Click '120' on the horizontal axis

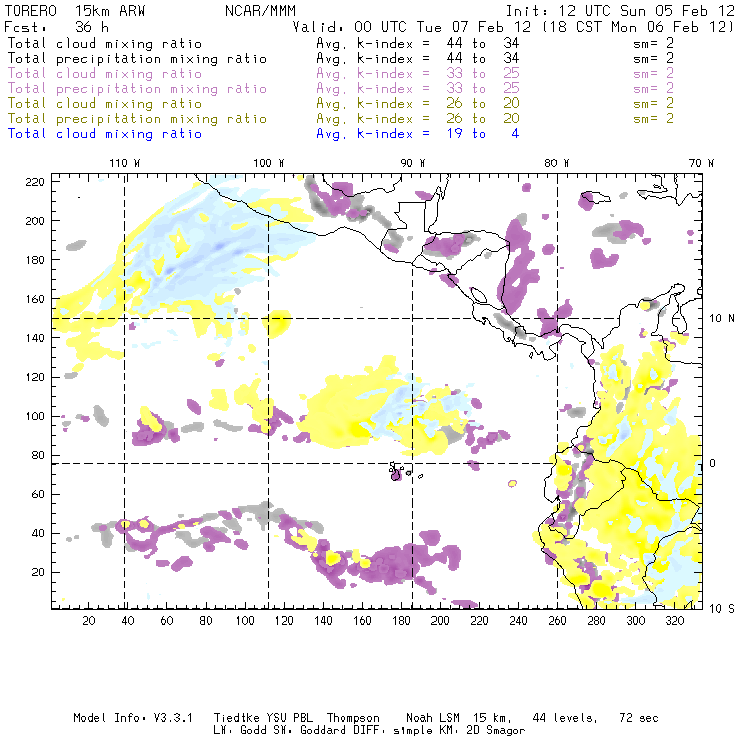(x=284, y=621)
